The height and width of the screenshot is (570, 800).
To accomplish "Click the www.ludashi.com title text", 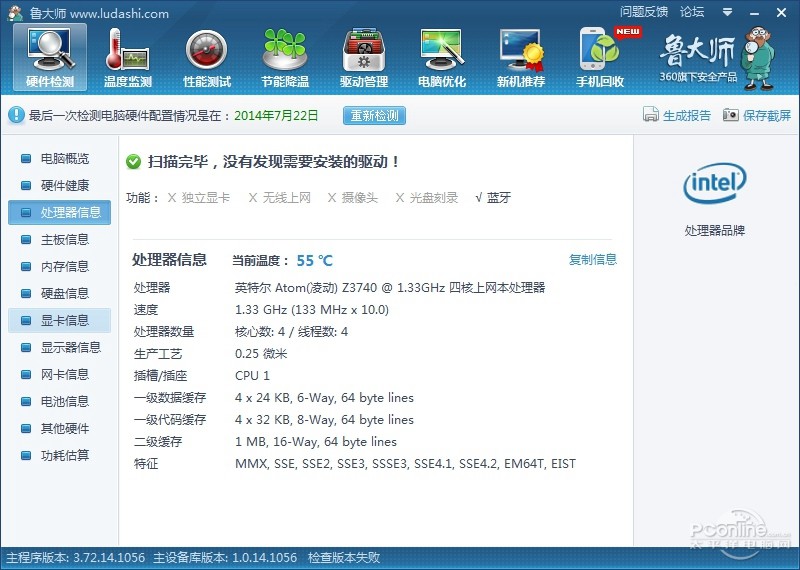I will [119, 14].
